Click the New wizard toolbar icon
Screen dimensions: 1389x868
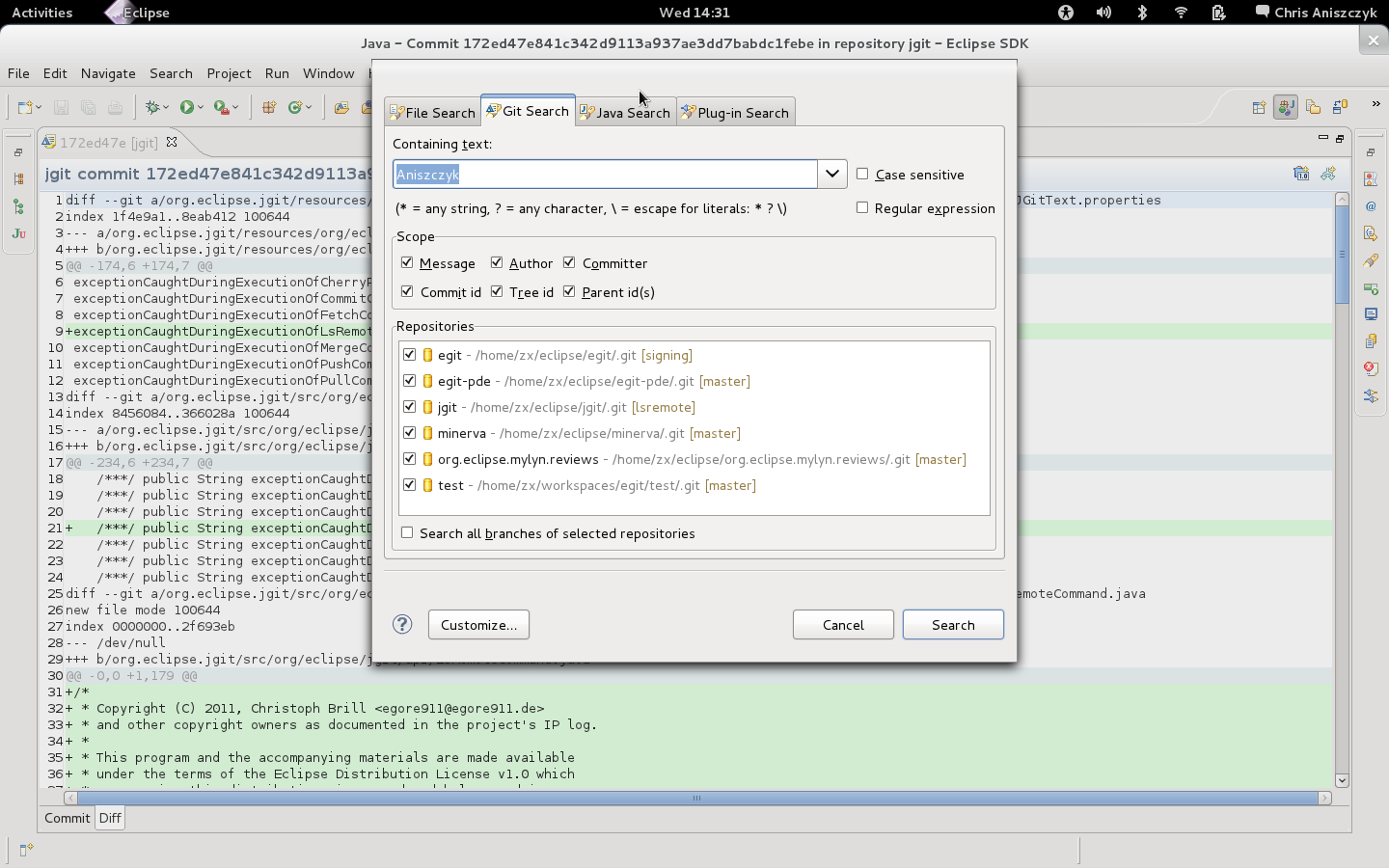click(24, 107)
